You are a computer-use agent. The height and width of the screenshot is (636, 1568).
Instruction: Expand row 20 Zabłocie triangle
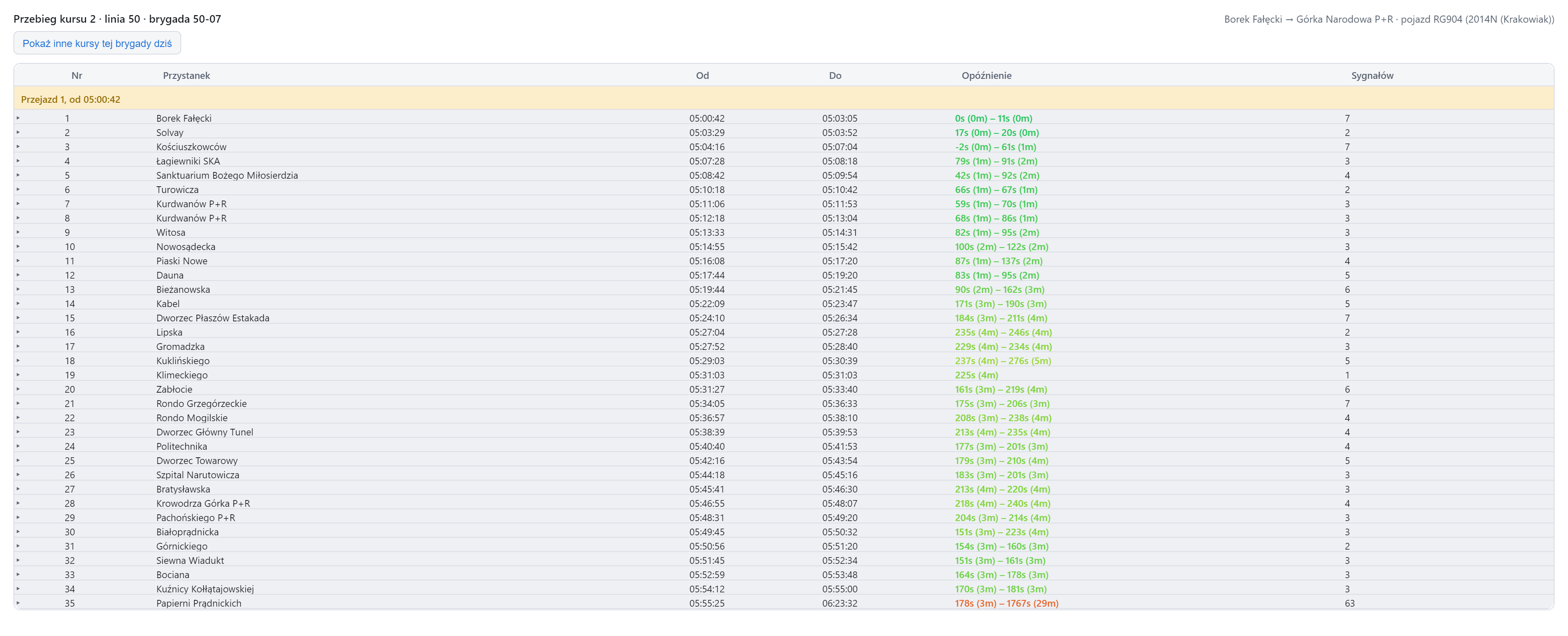tap(18, 388)
